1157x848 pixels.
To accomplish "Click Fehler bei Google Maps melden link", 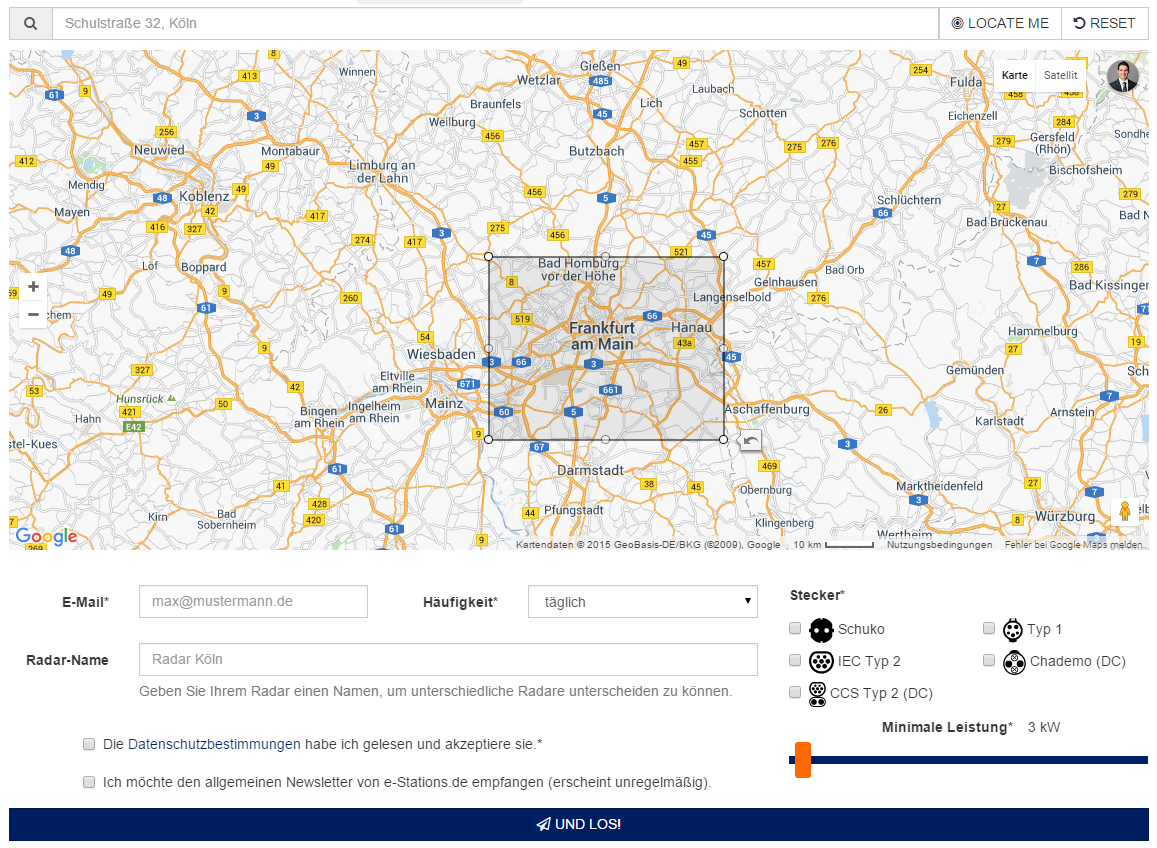I will (x=1074, y=545).
